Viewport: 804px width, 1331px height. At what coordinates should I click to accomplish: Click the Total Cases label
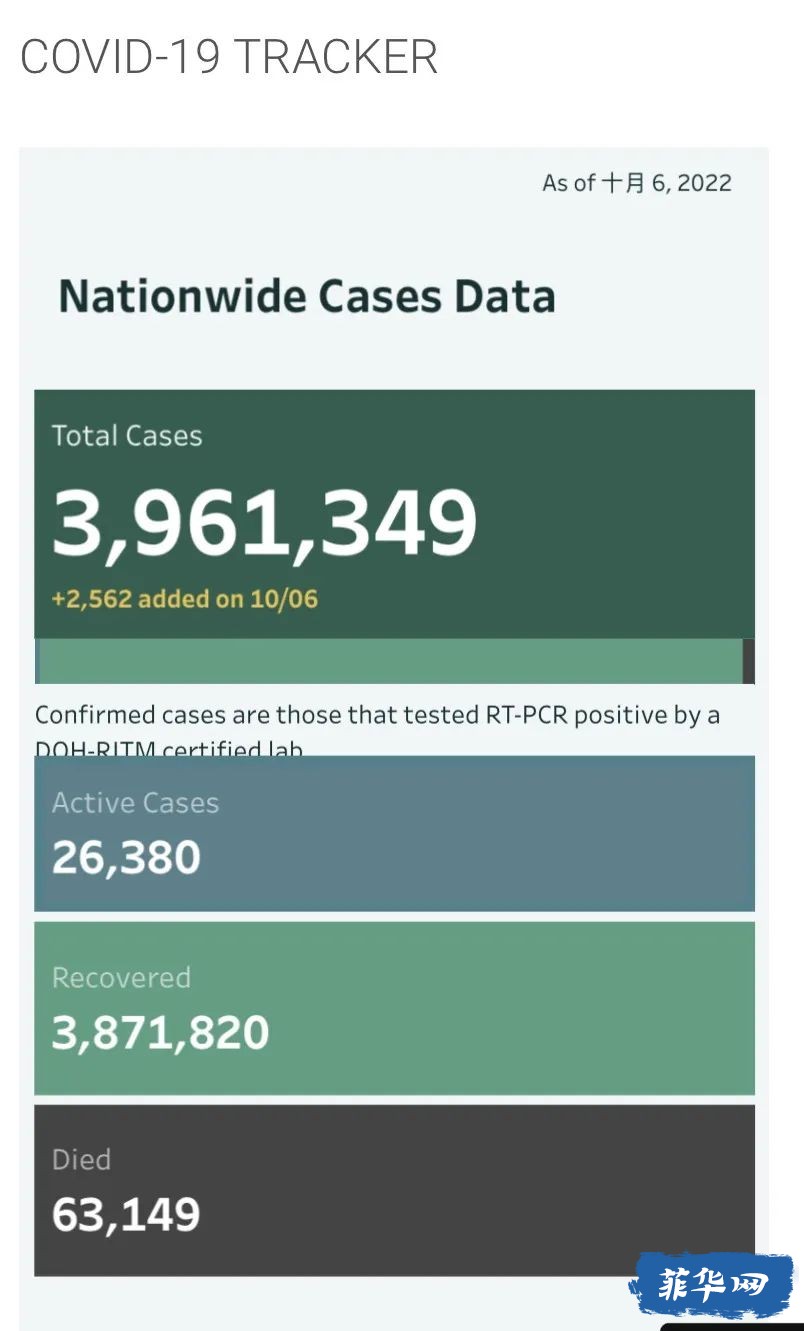[x=127, y=436]
